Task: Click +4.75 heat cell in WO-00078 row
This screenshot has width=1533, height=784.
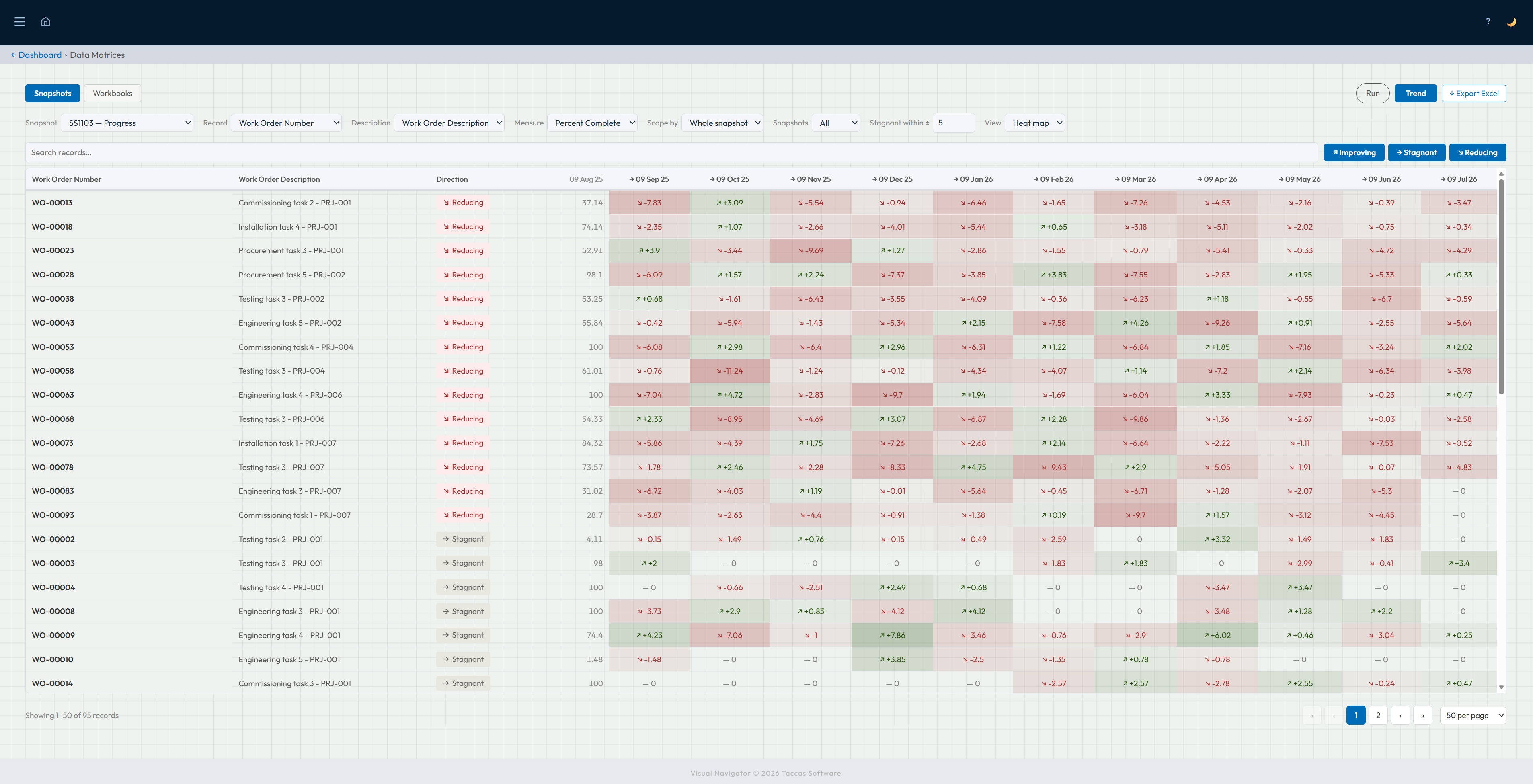Action: [x=973, y=467]
